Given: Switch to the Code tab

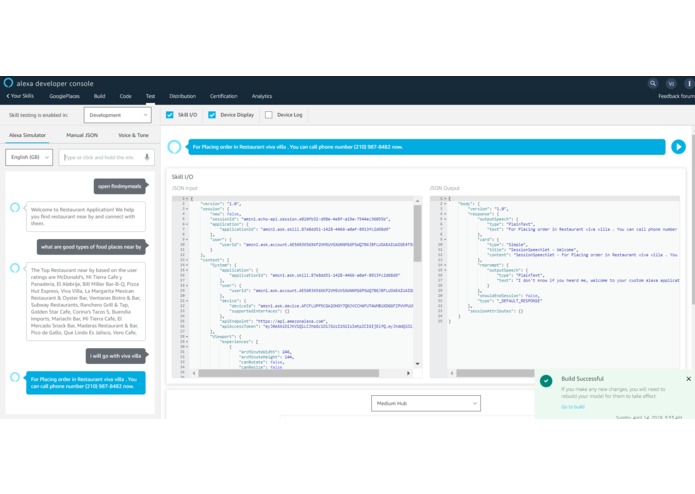Looking at the screenshot, I should (x=125, y=96).
